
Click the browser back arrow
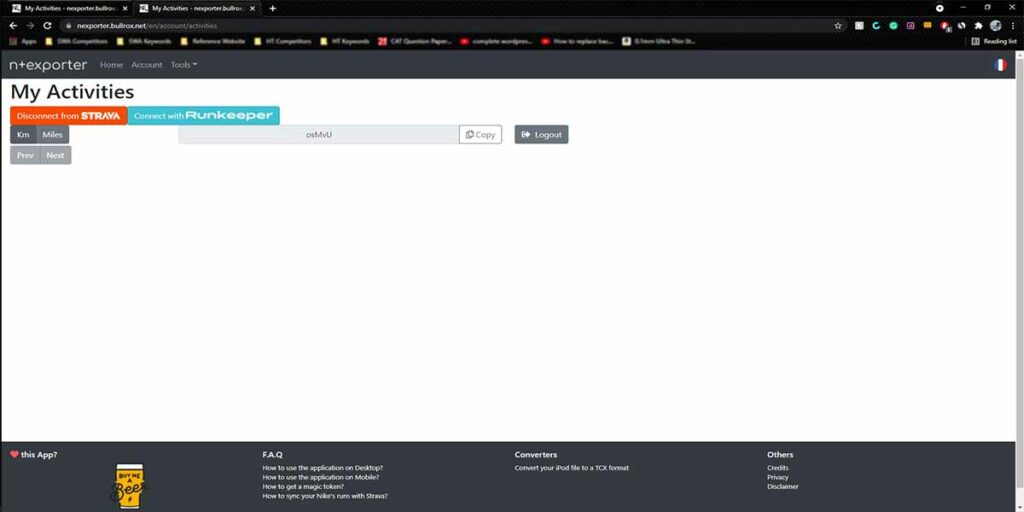[13, 25]
